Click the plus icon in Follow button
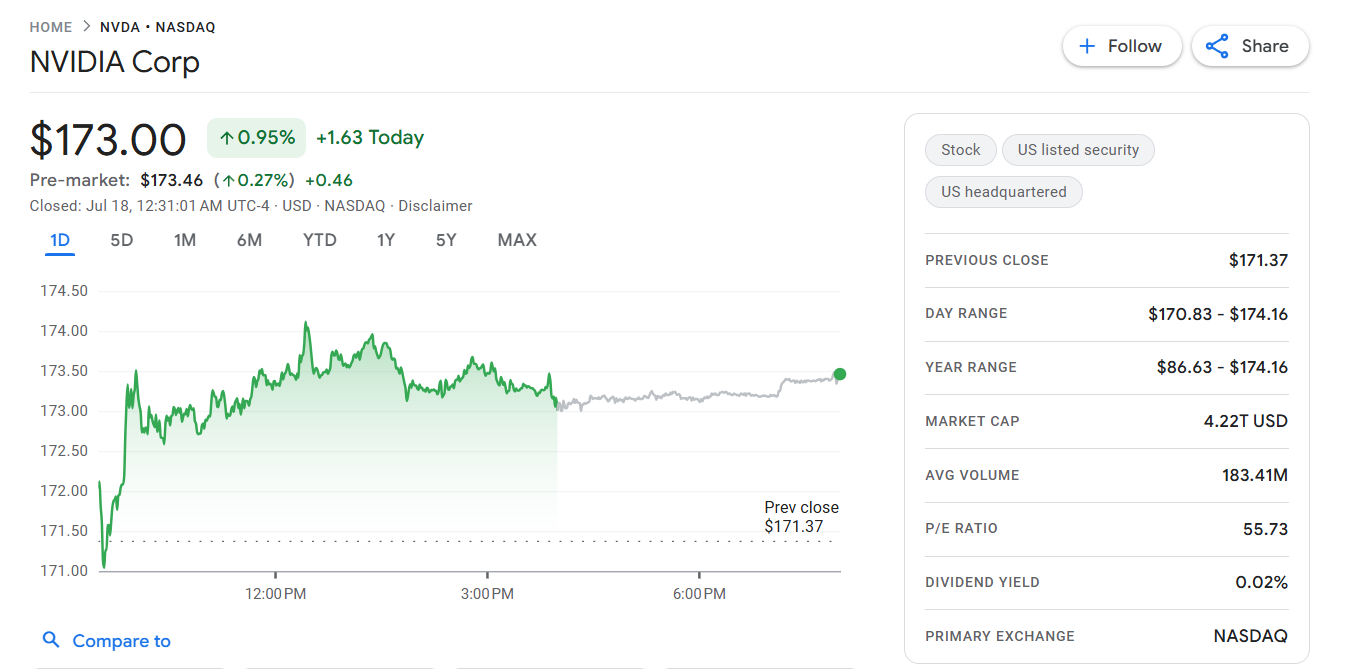 [x=1086, y=46]
